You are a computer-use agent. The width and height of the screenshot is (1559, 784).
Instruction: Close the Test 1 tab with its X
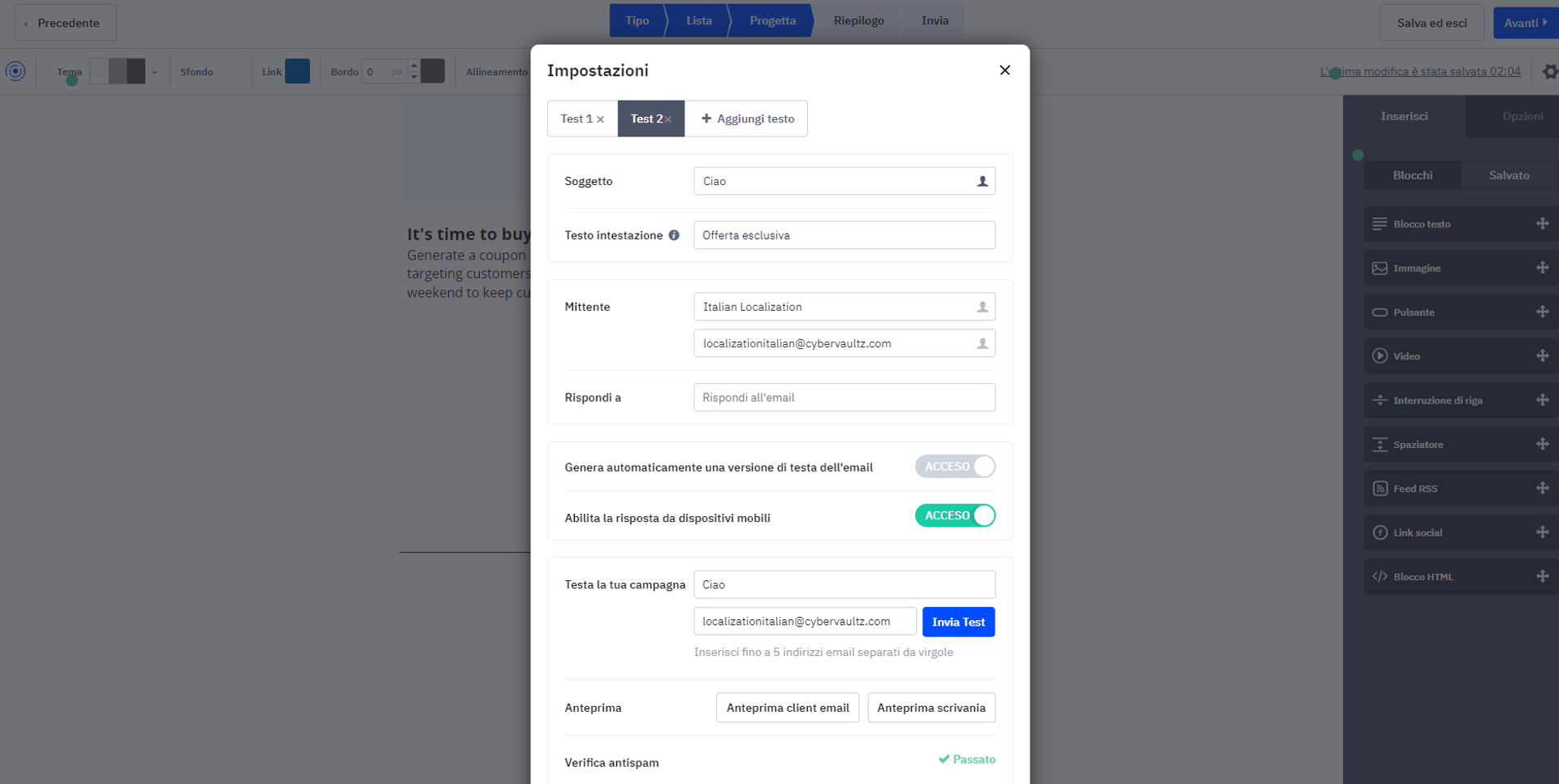601,119
